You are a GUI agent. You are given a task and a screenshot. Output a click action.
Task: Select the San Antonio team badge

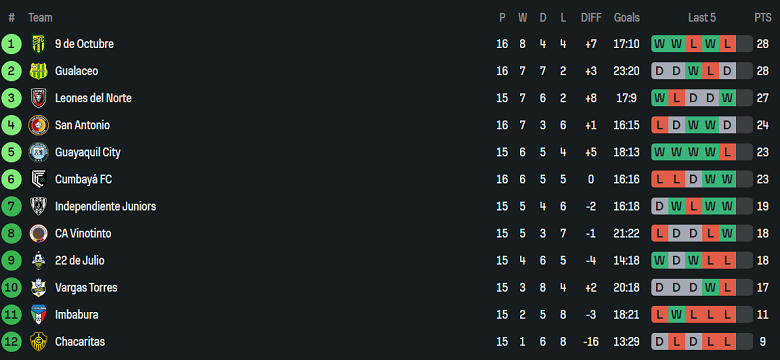(38, 125)
